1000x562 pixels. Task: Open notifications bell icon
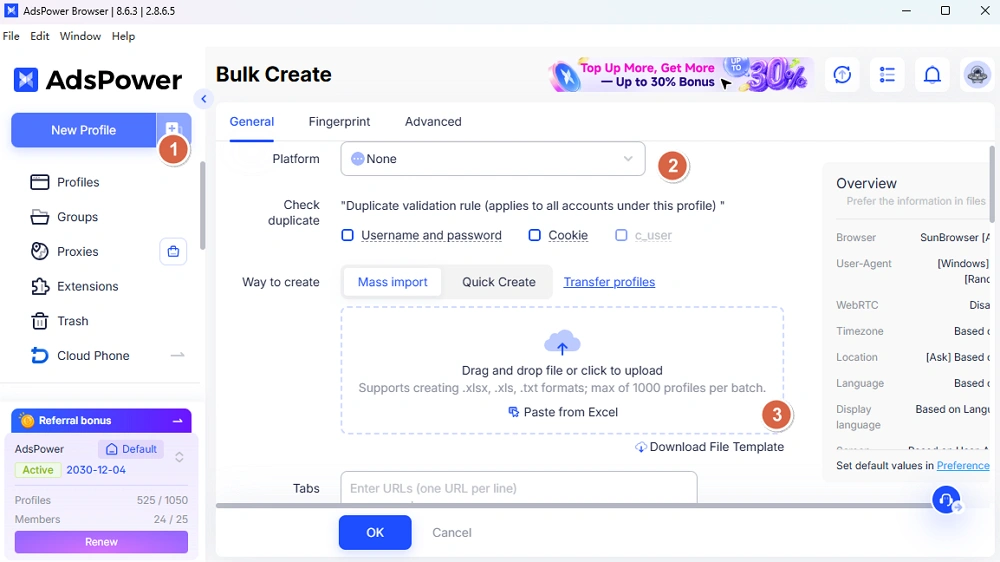point(932,75)
